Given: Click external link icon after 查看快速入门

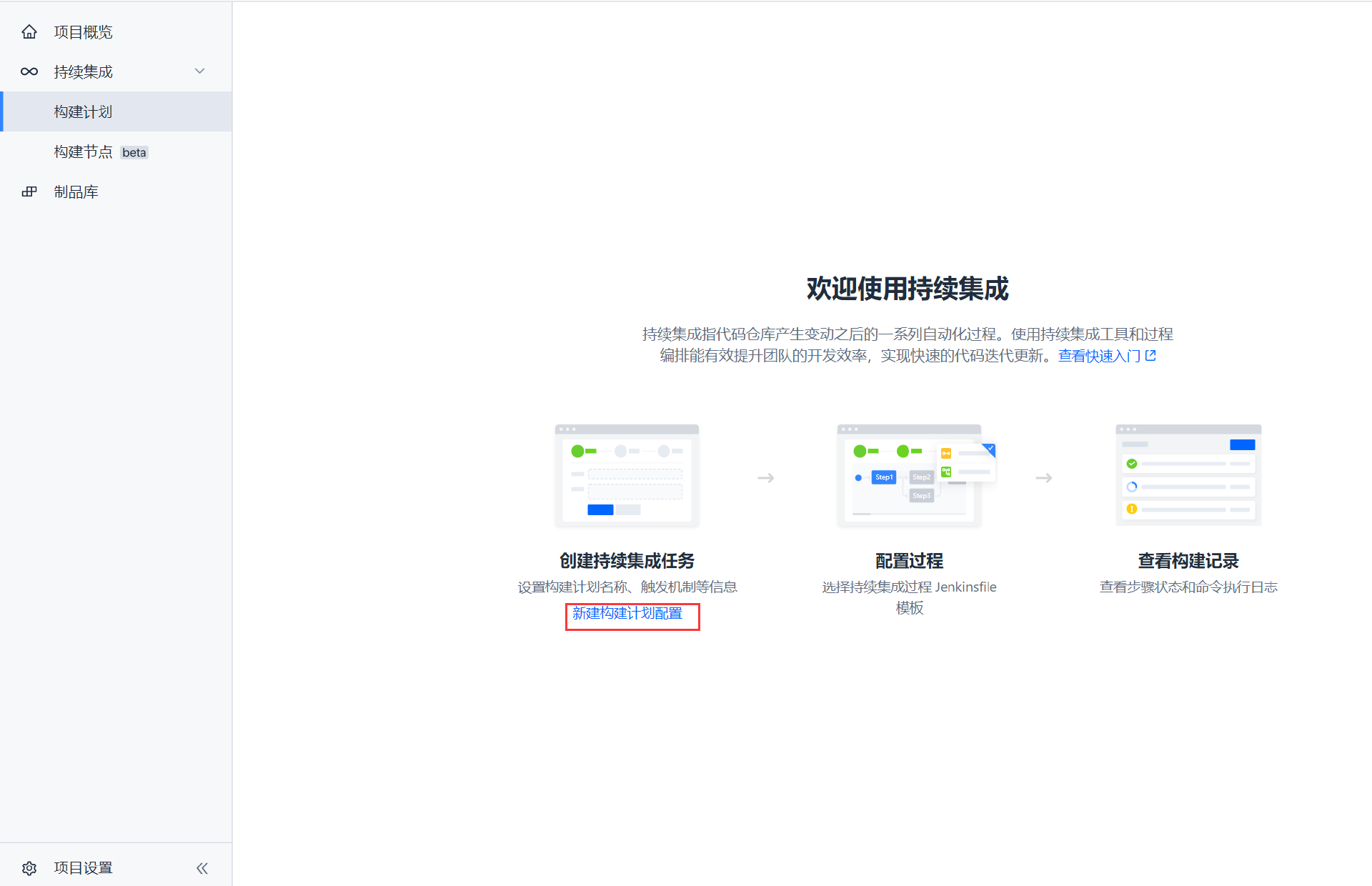Looking at the screenshot, I should pyautogui.click(x=1150, y=355).
